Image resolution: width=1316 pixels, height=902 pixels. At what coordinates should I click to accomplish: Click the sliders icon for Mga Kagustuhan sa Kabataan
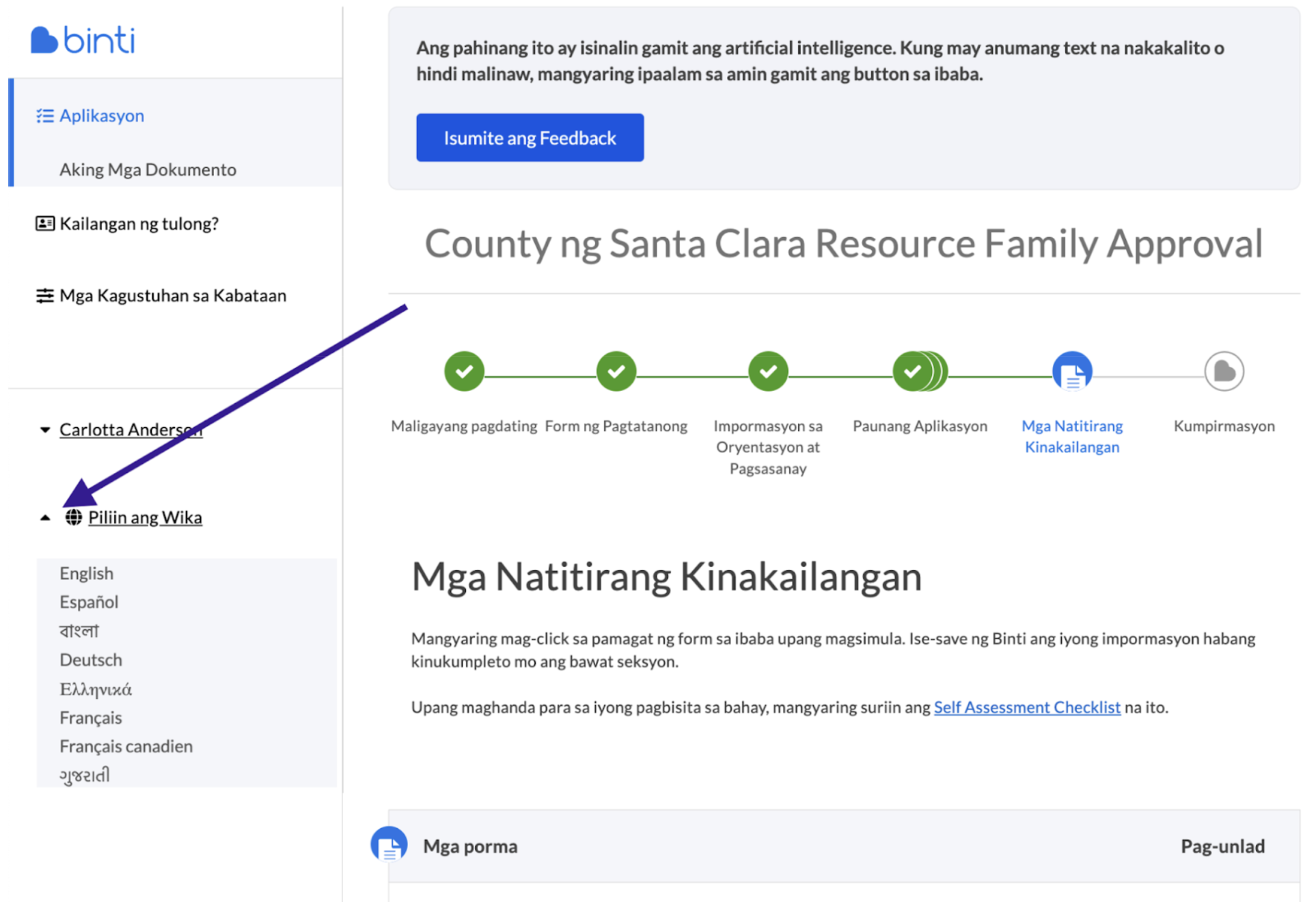pyautogui.click(x=44, y=295)
